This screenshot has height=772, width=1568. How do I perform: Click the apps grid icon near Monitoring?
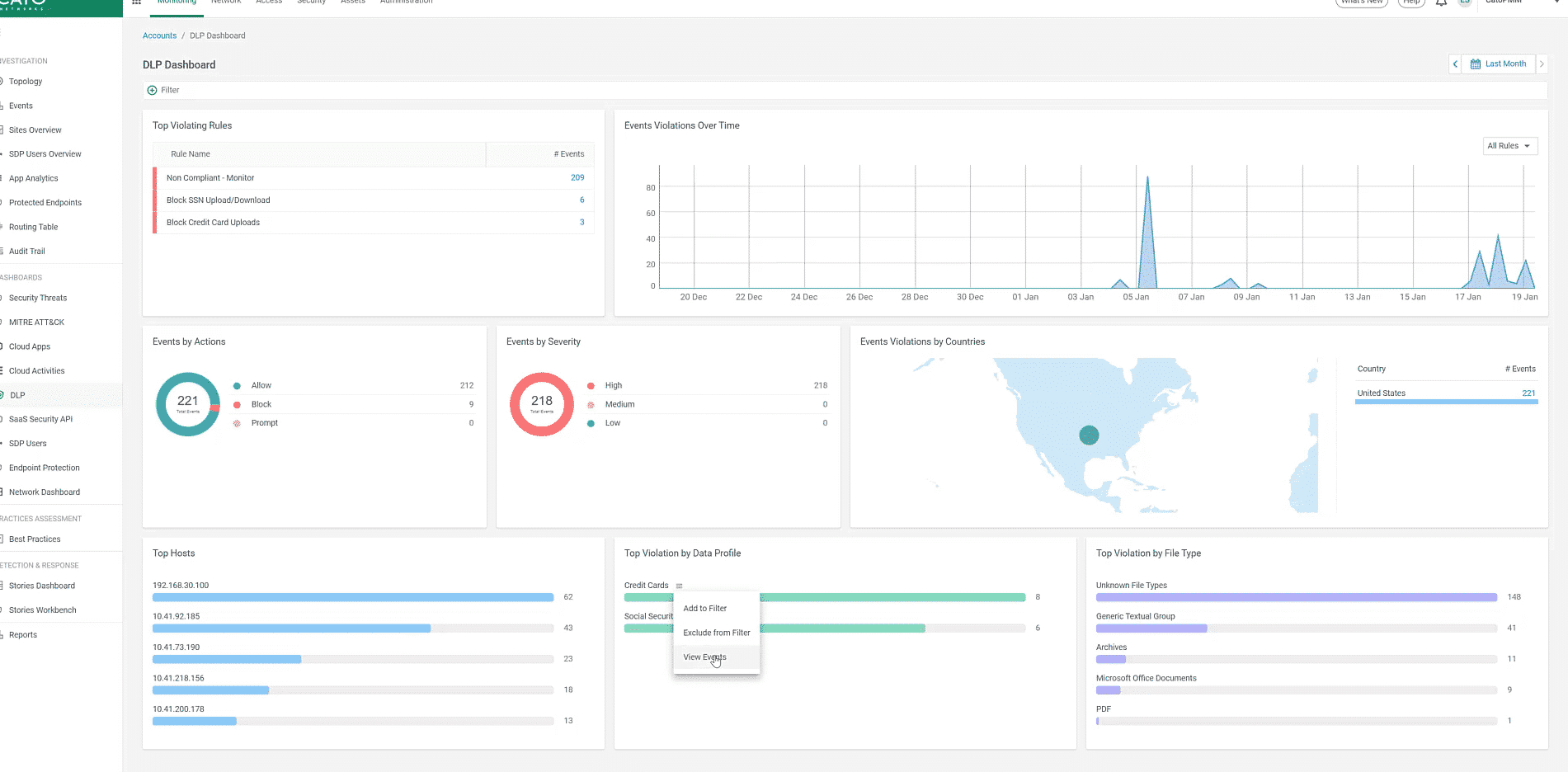[x=136, y=2]
